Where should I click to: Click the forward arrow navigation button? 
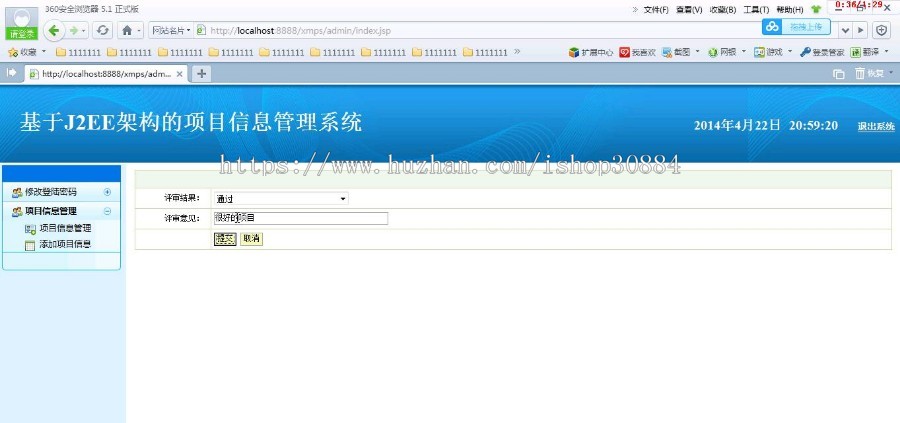(73, 30)
